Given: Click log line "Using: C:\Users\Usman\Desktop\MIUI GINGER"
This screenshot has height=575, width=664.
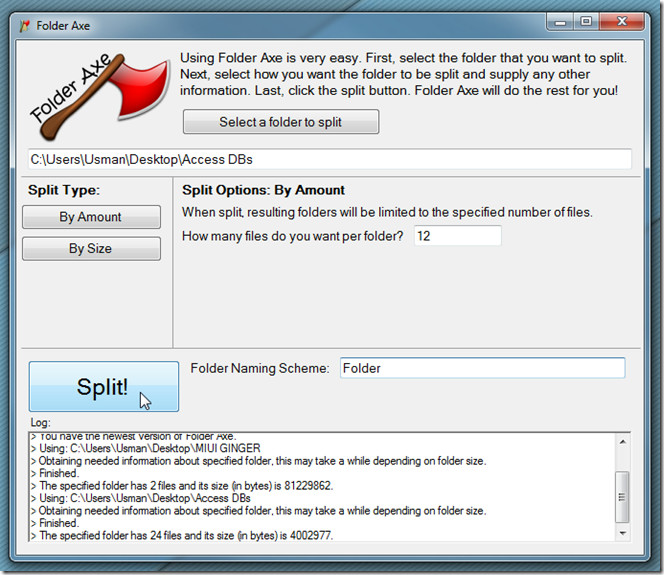Looking at the screenshot, I should [146, 448].
